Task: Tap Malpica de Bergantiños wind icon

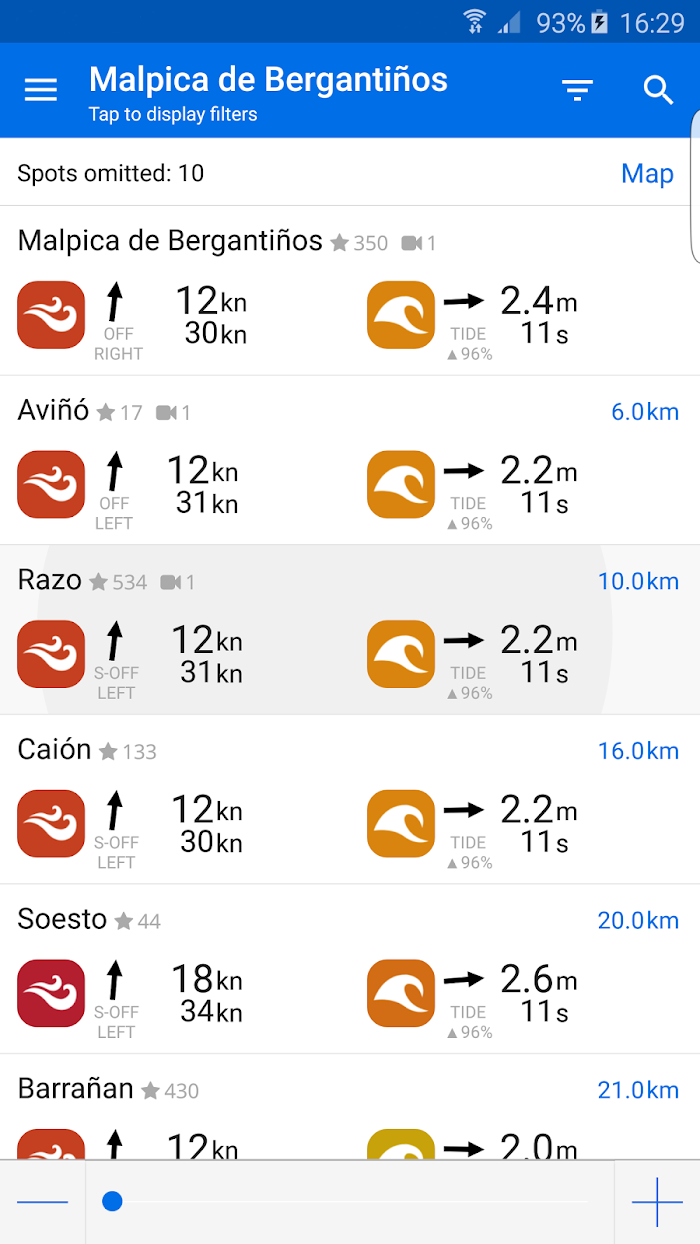Action: tap(51, 315)
